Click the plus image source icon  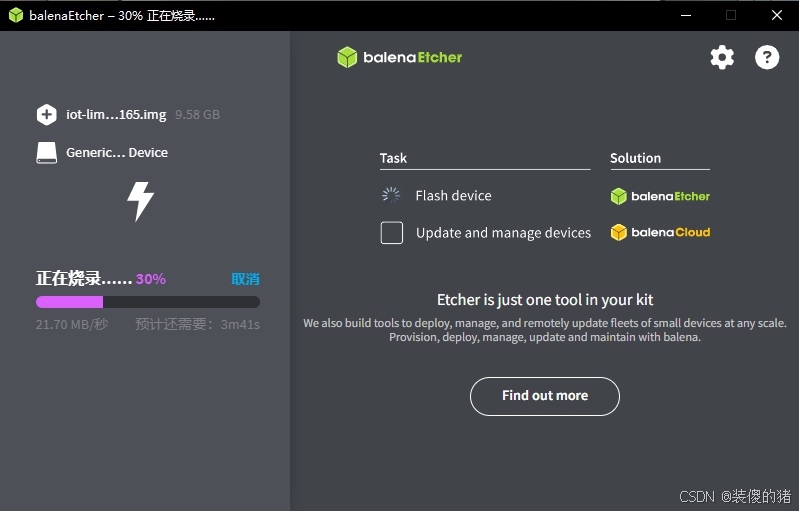(x=46, y=114)
